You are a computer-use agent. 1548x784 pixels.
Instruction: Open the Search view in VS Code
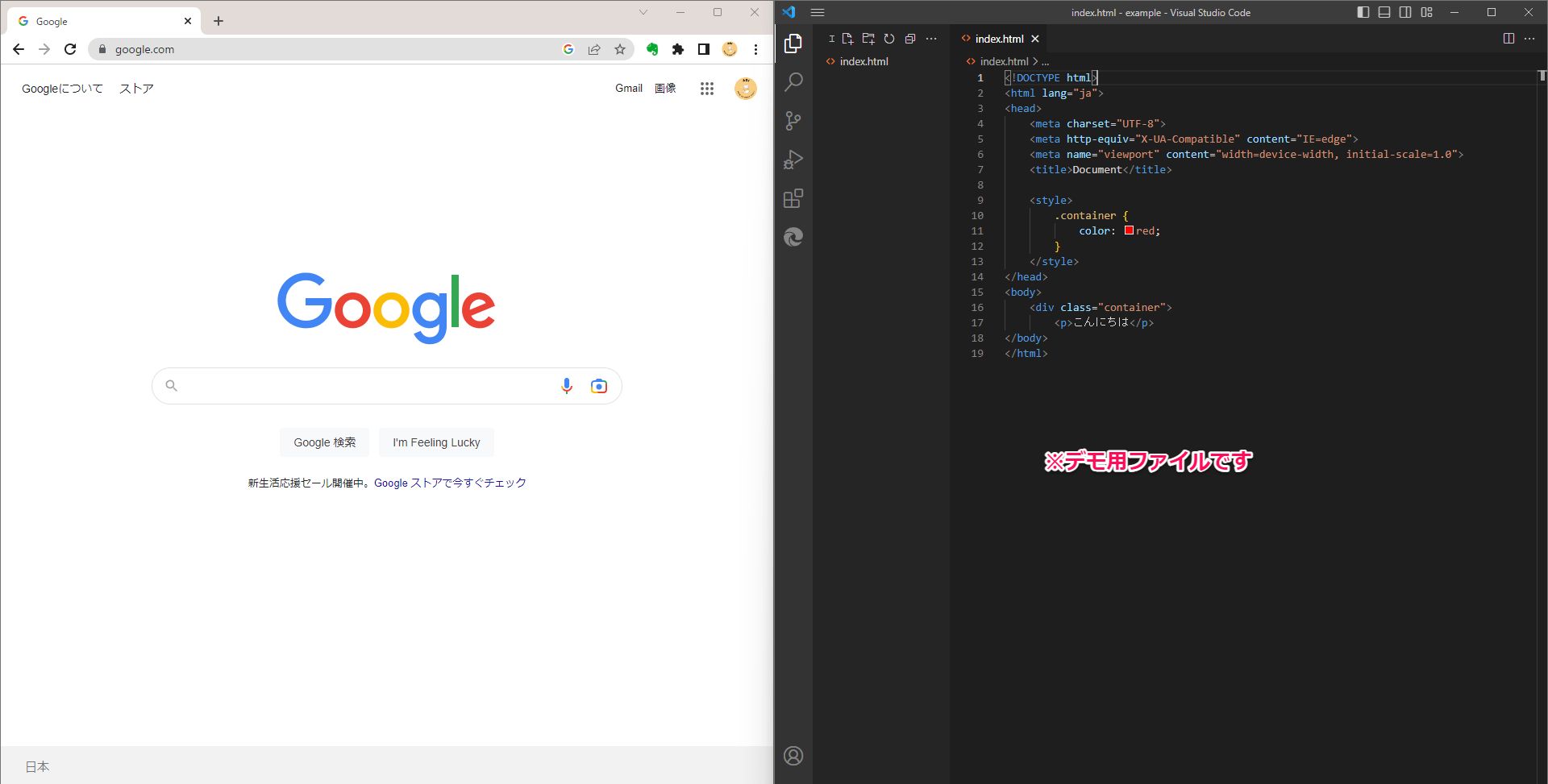point(793,82)
